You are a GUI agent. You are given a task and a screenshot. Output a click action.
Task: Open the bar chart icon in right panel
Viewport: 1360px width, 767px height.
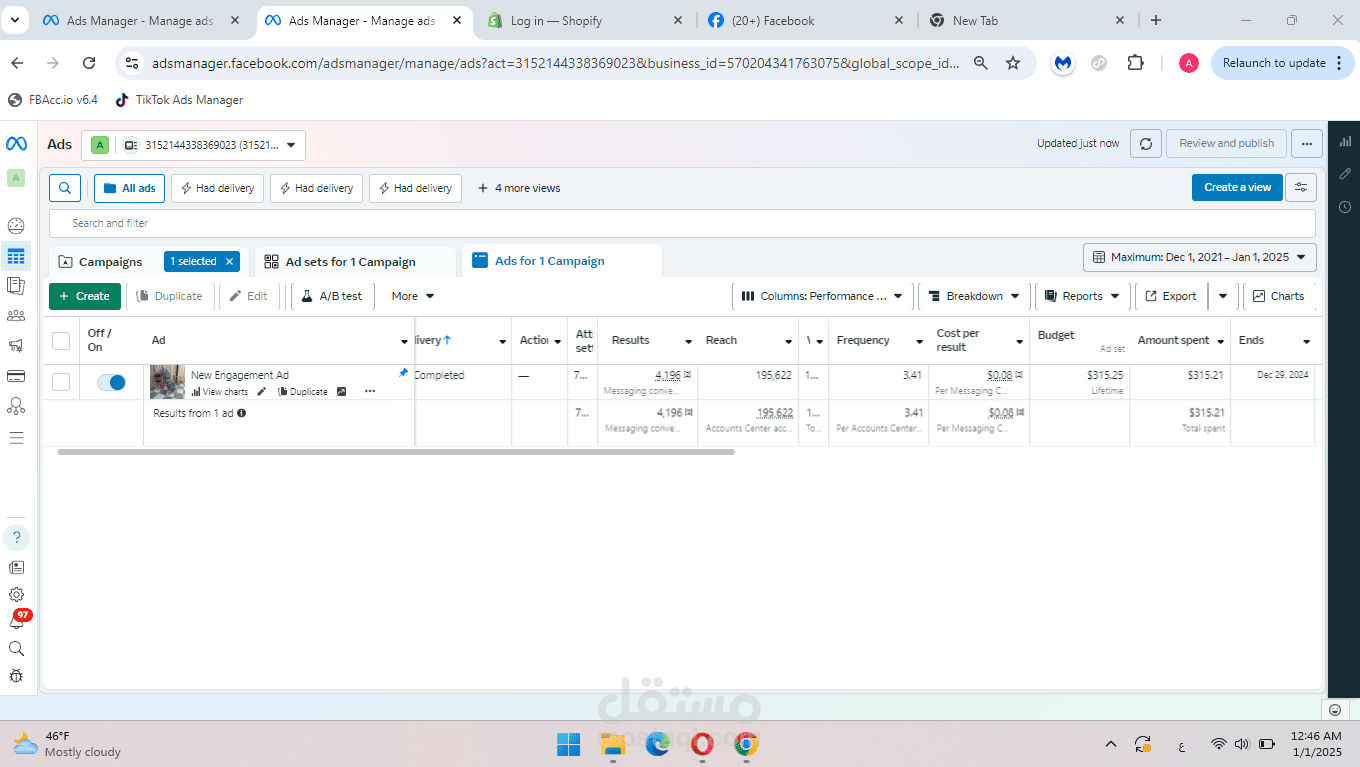pyautogui.click(x=1345, y=141)
